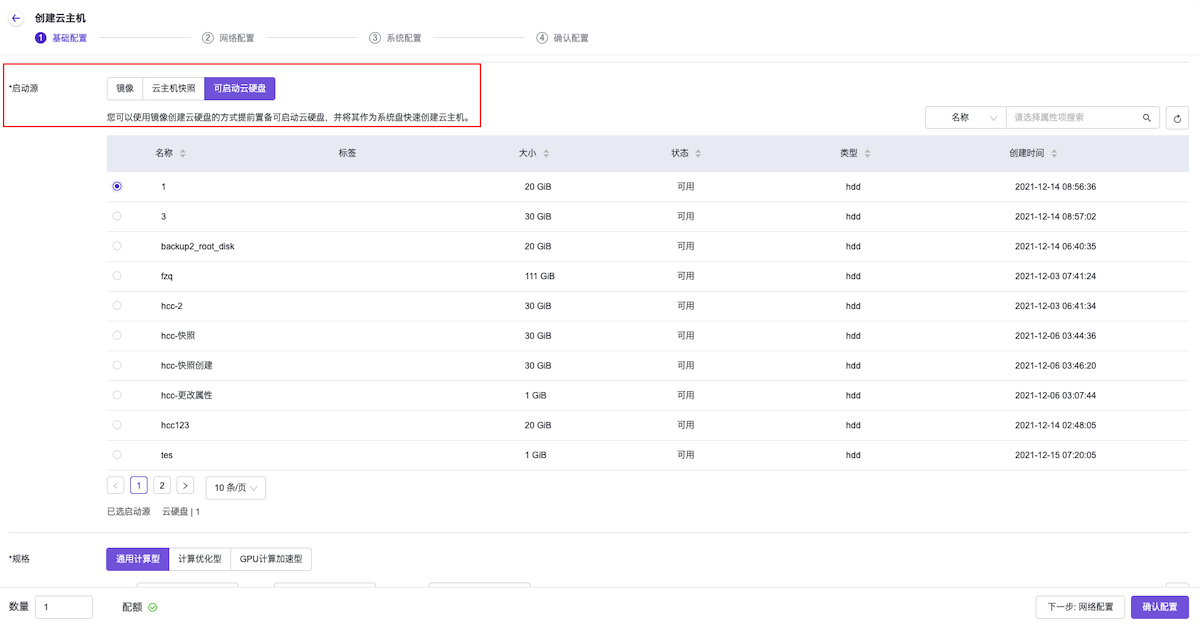
Task: Click the back arrow beside 创建云主机
Action: click(16, 18)
